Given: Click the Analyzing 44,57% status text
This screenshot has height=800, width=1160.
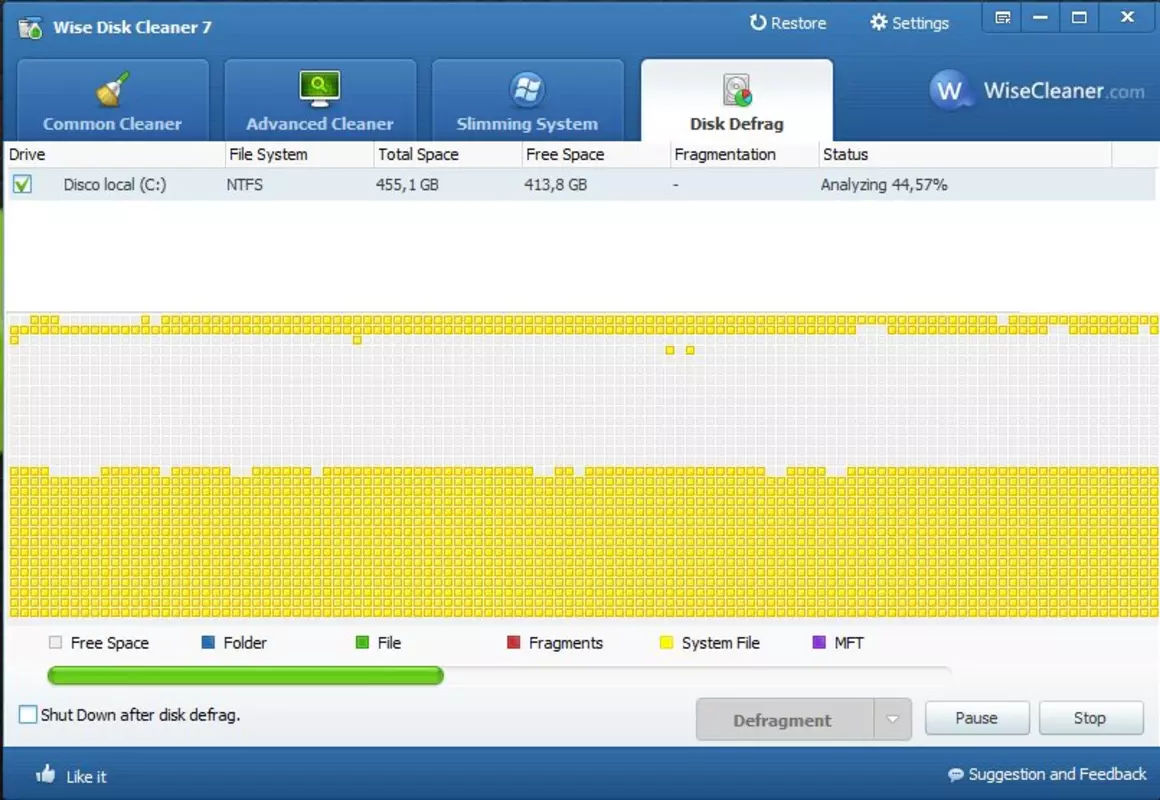Looking at the screenshot, I should [x=884, y=184].
